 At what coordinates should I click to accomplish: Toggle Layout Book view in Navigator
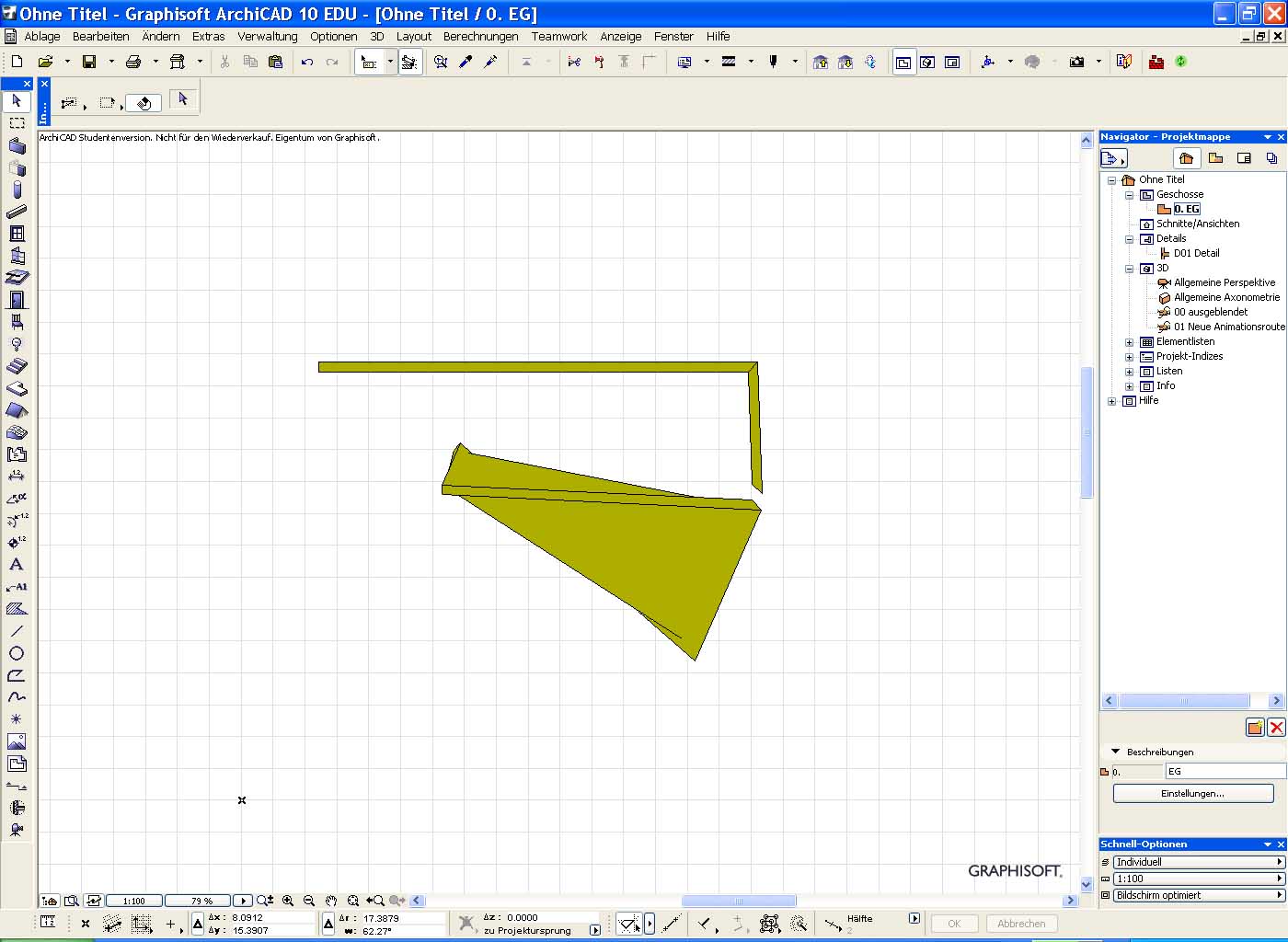tap(1244, 158)
